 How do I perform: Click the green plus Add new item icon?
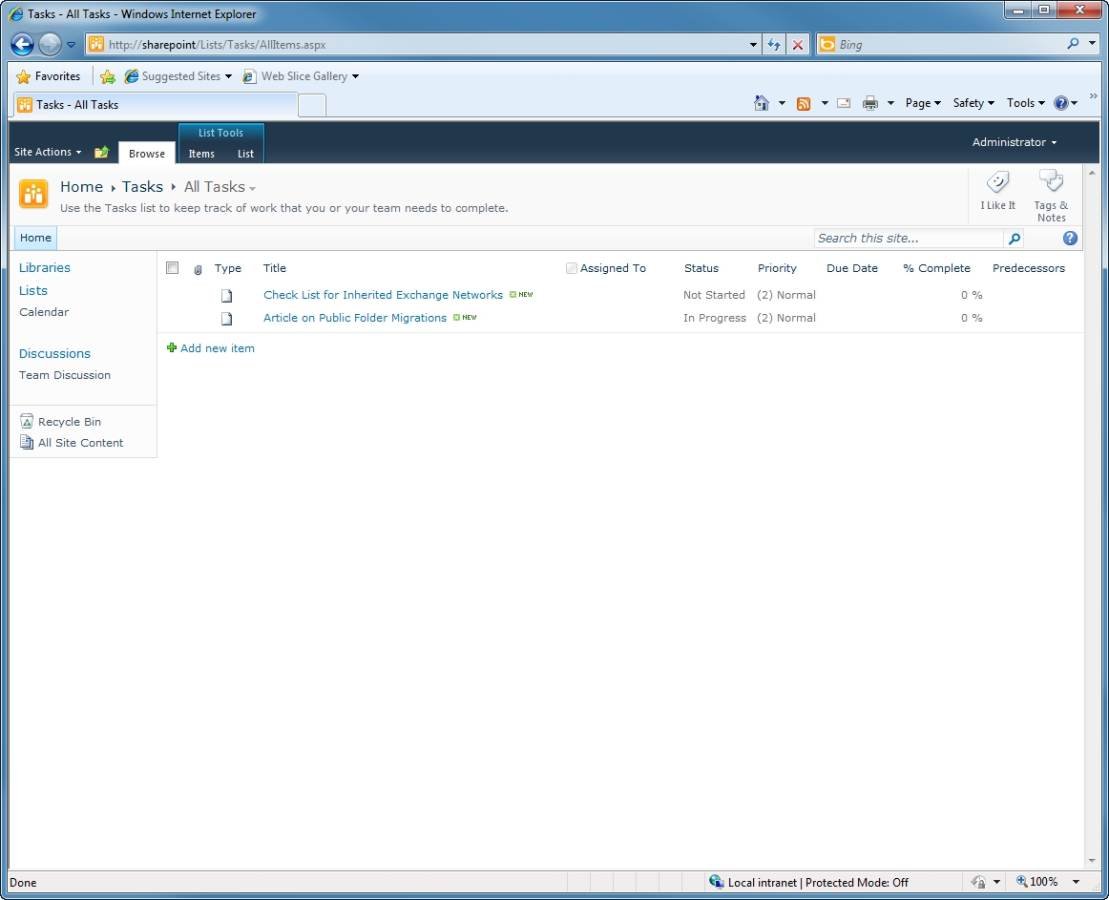(x=172, y=348)
